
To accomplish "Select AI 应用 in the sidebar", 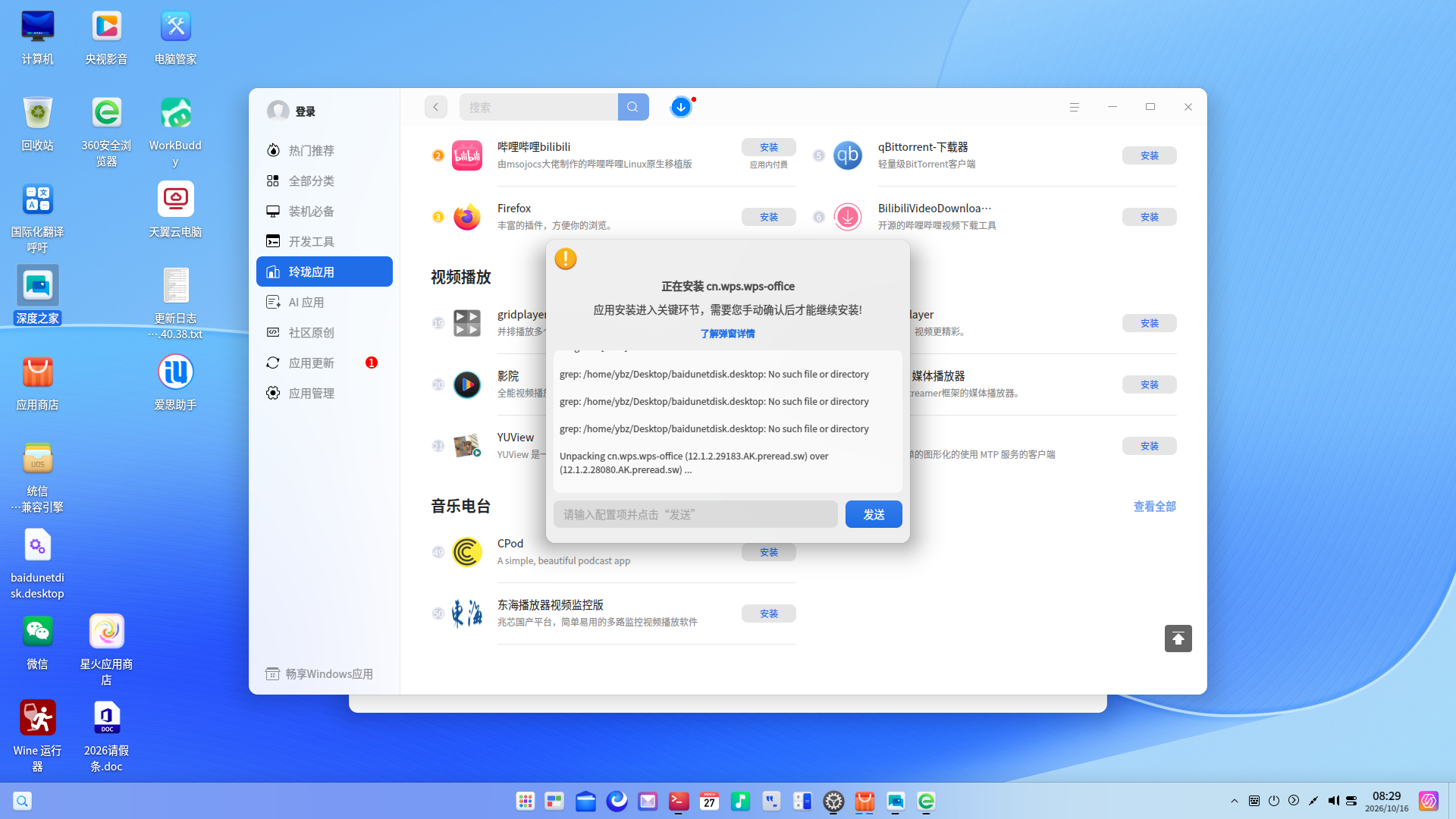I will pos(325,302).
